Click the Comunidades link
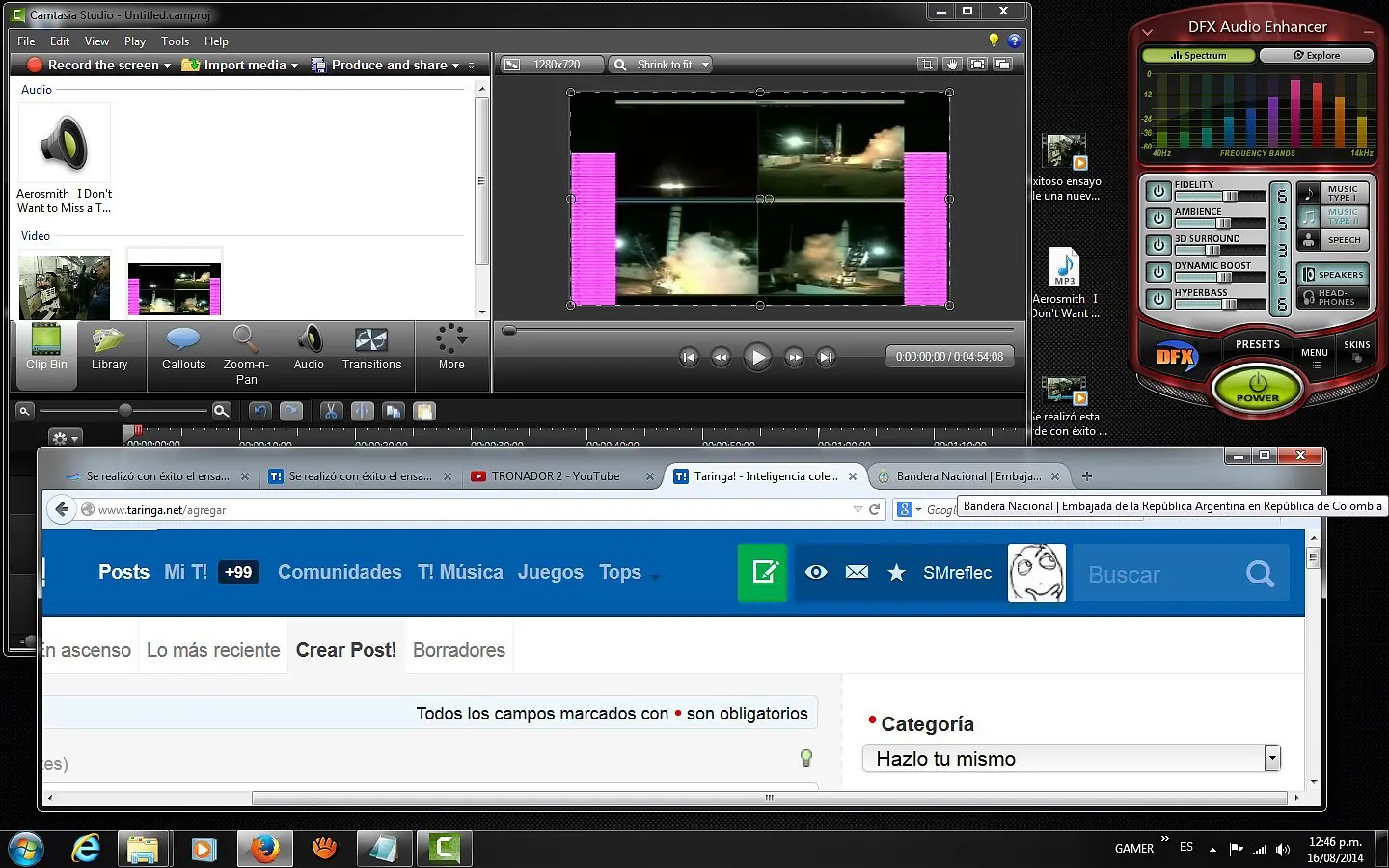1389x868 pixels. point(340,573)
